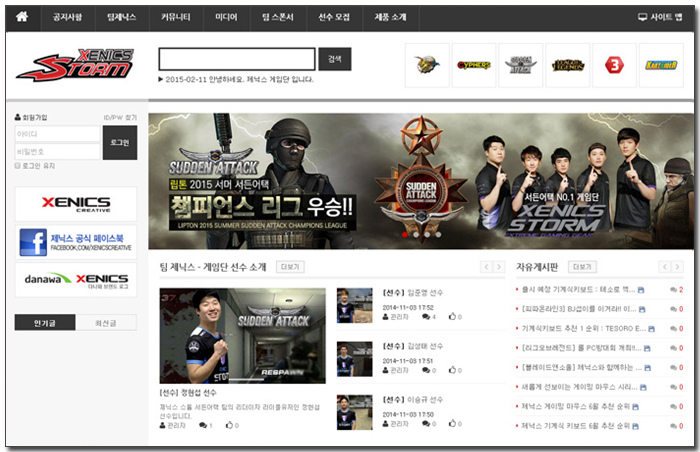This screenshot has height=452, width=700.
Task: Select the second carousel dot
Action: click(x=416, y=234)
